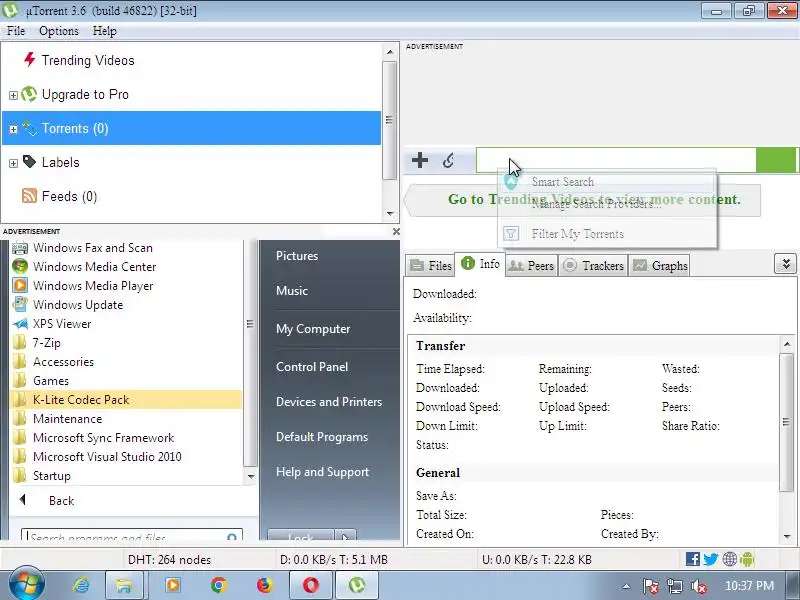The width and height of the screenshot is (800, 600).
Task: Click the muted volume tray icon
Action: [x=698, y=586]
